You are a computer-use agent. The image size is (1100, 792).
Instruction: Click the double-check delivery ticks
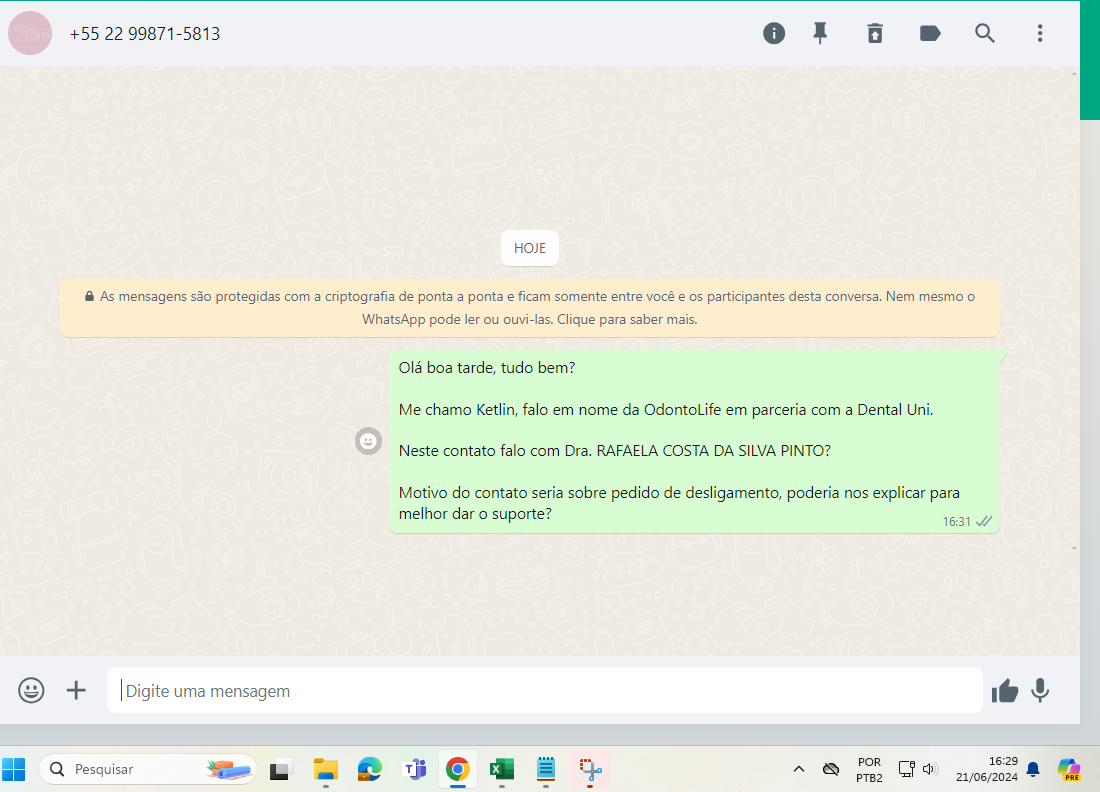984,521
